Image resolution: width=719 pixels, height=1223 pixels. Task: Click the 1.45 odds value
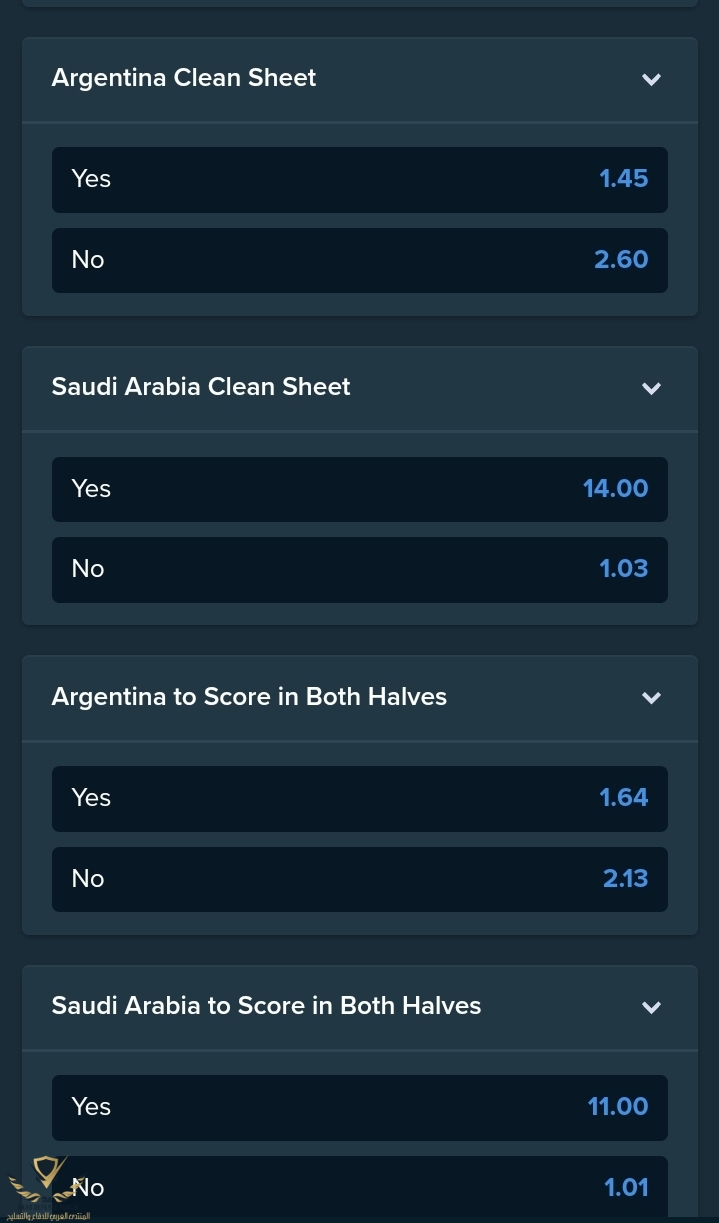(623, 179)
